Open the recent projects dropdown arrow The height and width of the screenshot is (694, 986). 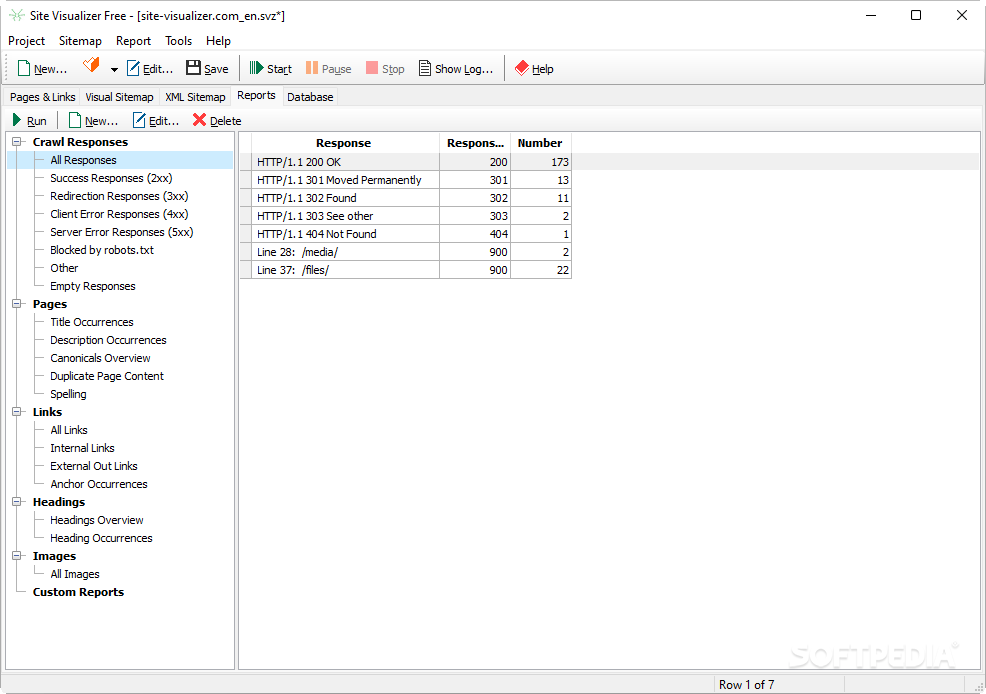pos(114,69)
